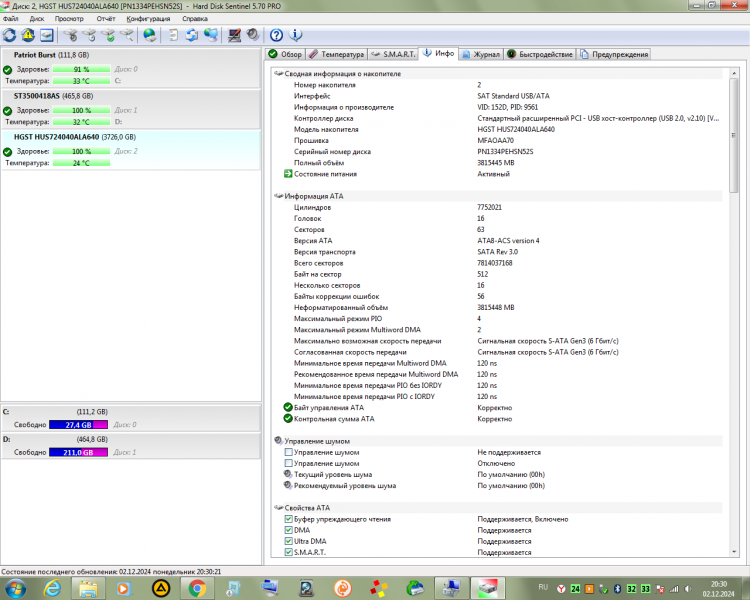Image resolution: width=750 pixels, height=600 pixels.
Task: Switch to the Температура tab
Action: click(336, 54)
